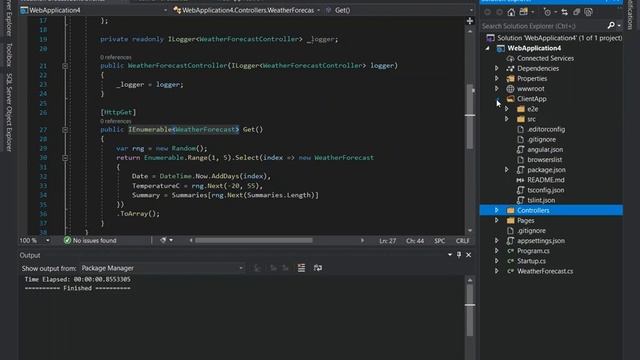This screenshot has width=640, height=360.
Task: Click the Show All Files icon
Action: click(x=588, y=12)
